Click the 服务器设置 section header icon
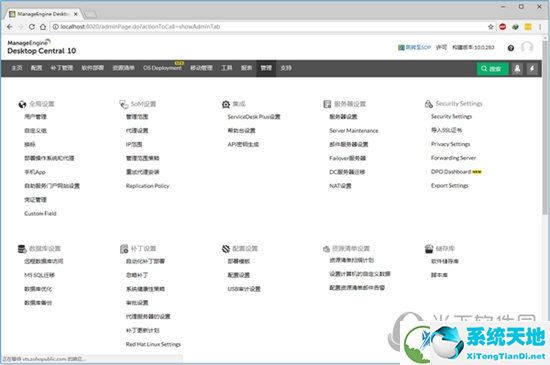 [x=327, y=104]
